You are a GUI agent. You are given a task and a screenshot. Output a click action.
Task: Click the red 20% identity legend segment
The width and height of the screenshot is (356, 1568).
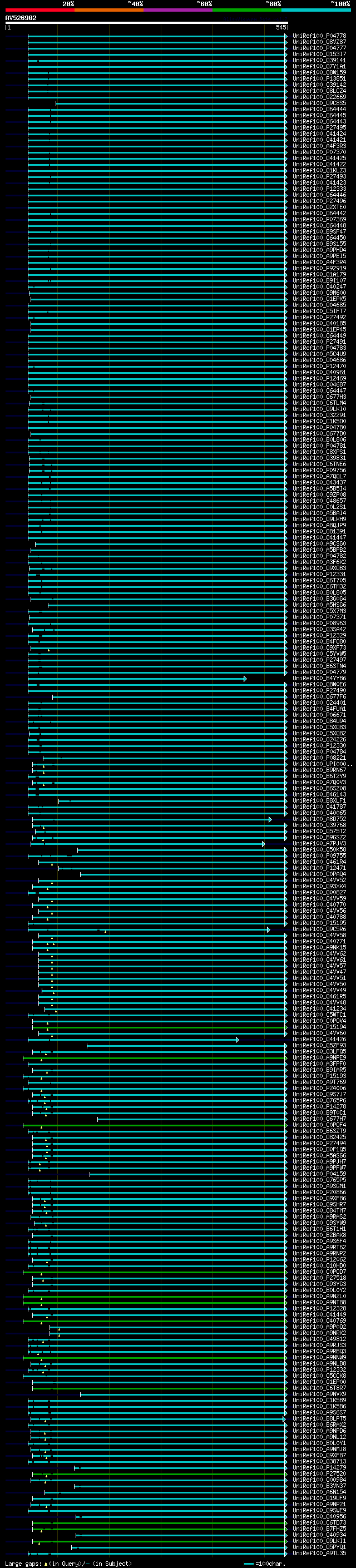[x=39, y=10]
